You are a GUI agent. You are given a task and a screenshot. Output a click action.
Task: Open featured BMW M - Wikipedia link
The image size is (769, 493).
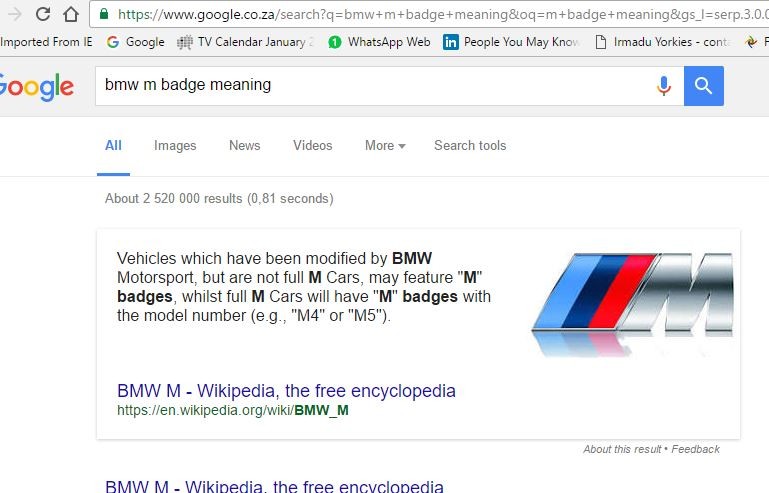point(286,391)
